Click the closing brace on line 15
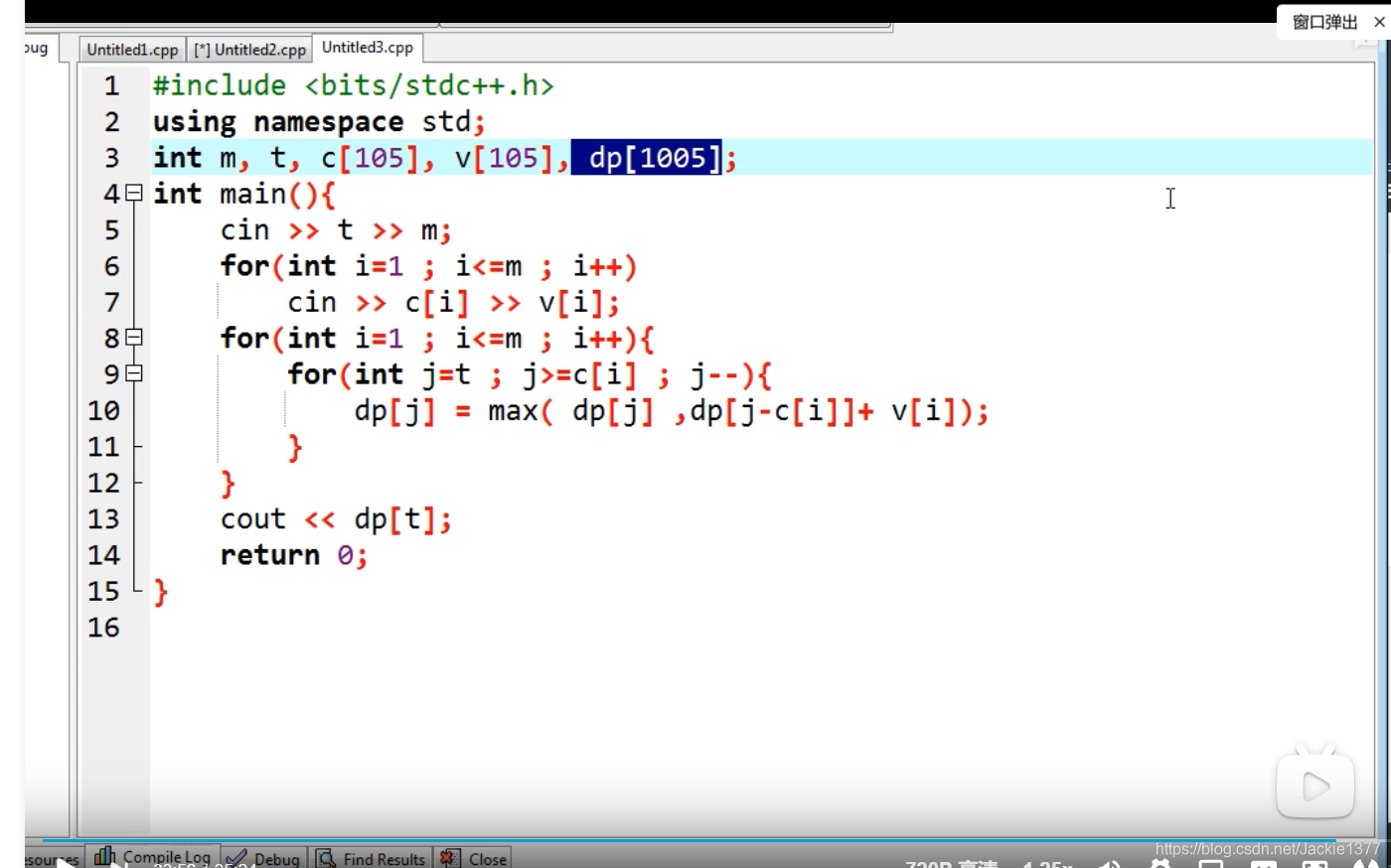Image resolution: width=1391 pixels, height=868 pixels. point(161,593)
